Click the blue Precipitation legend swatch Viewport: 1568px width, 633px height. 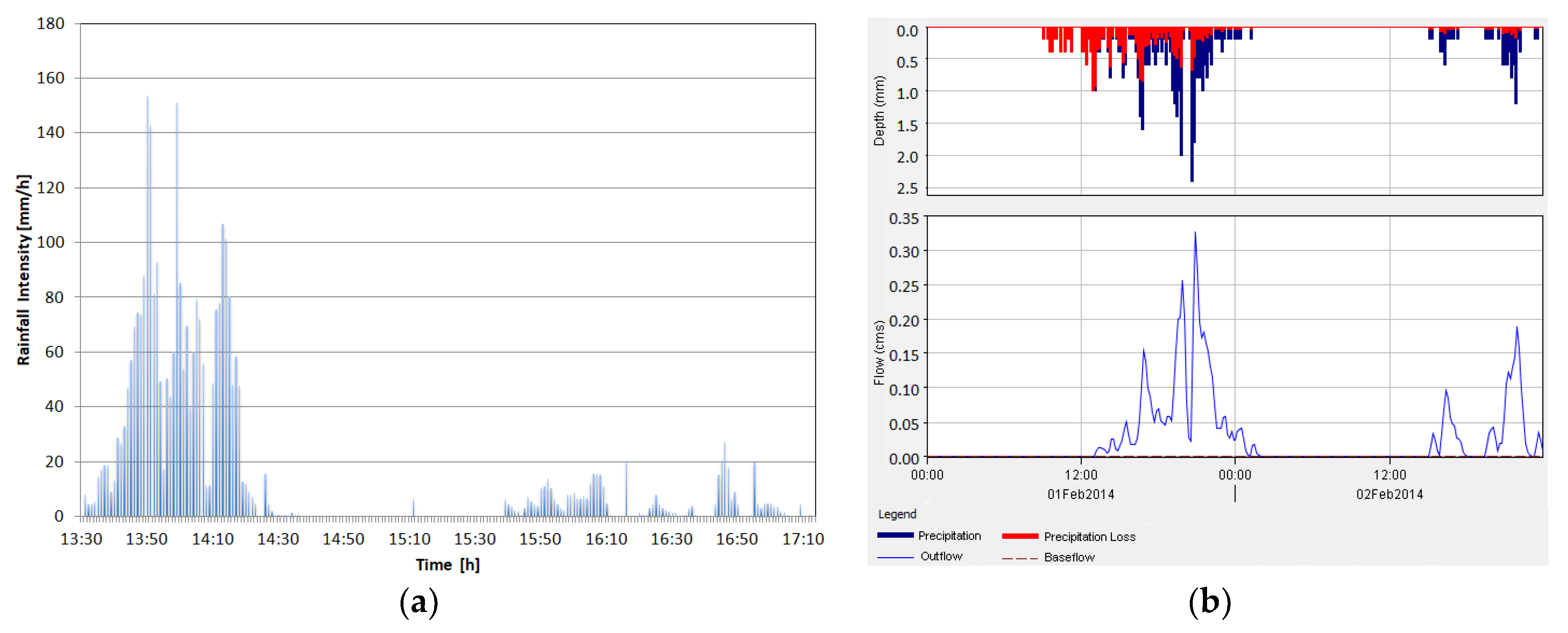[895, 536]
